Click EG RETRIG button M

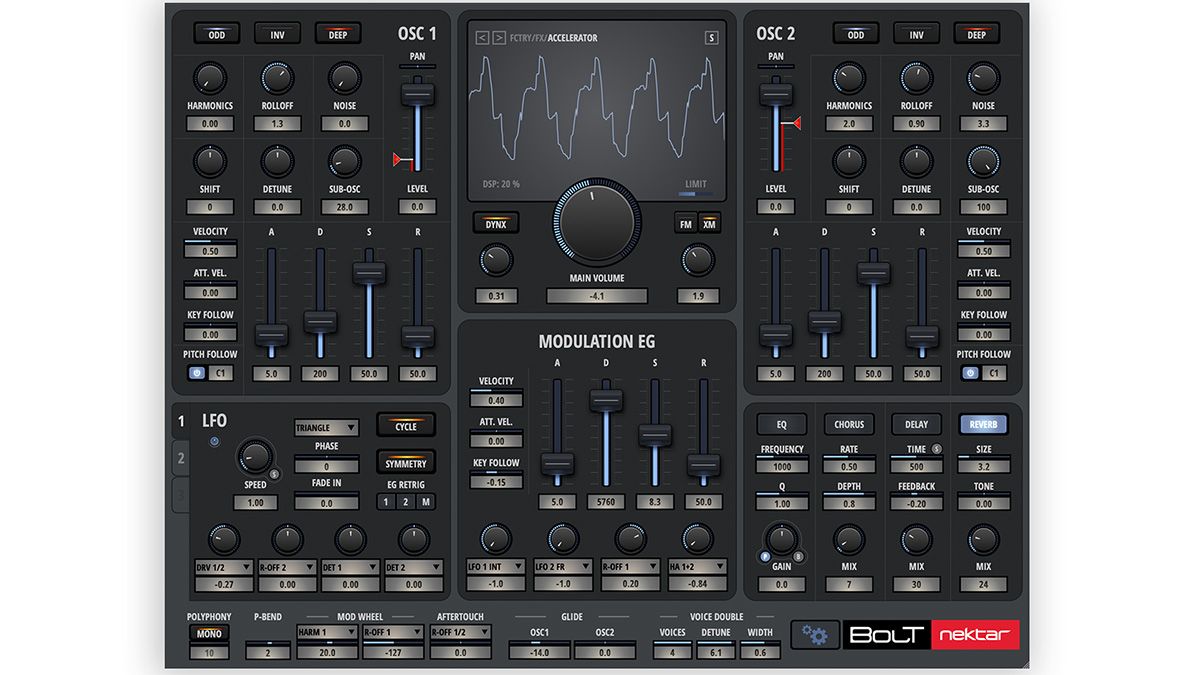pos(425,502)
